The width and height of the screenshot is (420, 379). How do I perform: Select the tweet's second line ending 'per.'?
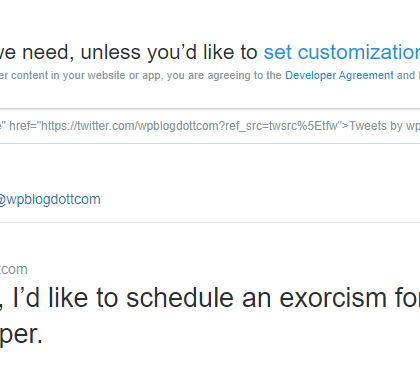click(21, 335)
